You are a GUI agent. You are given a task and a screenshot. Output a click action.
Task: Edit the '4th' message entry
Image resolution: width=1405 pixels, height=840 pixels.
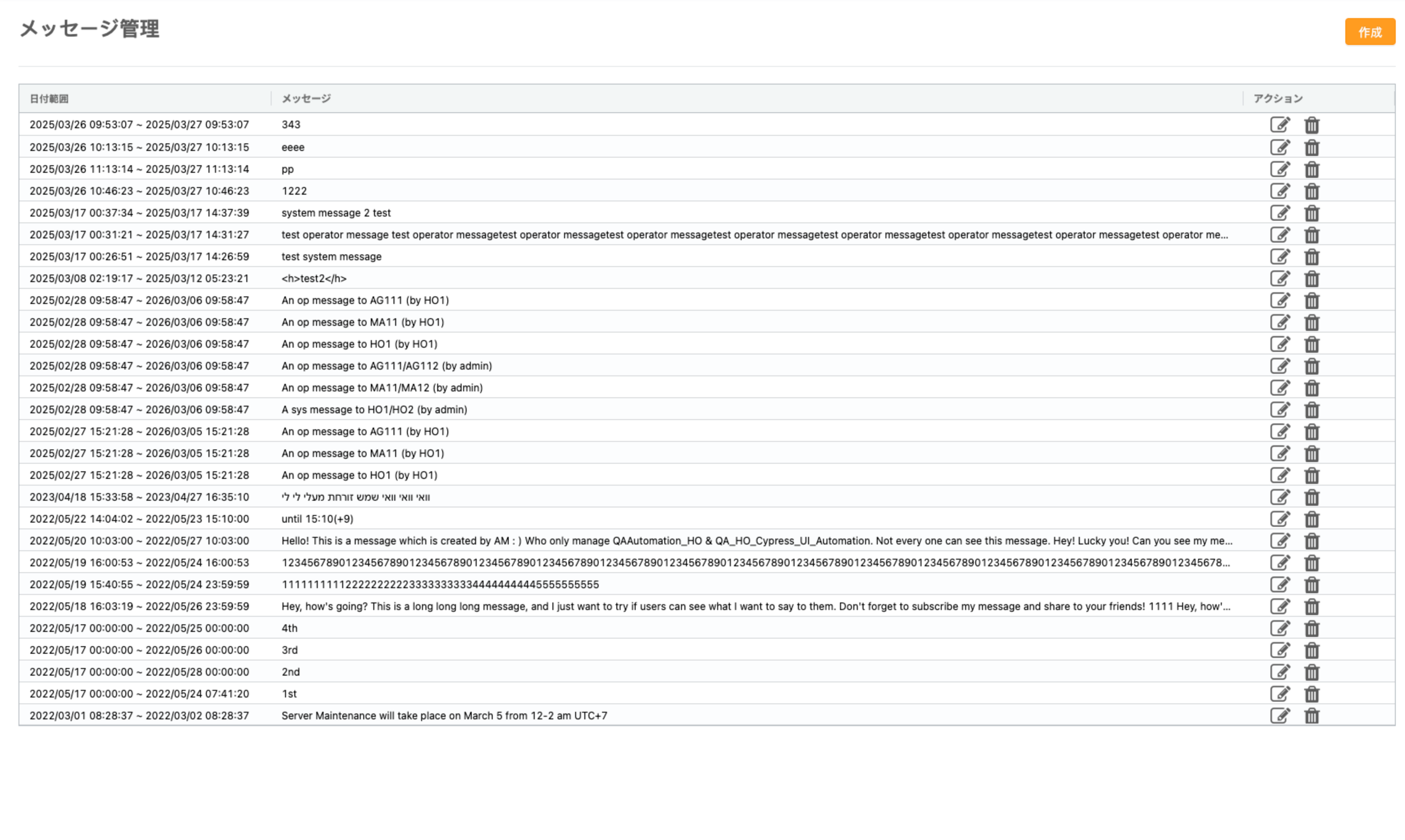pyautogui.click(x=1279, y=628)
